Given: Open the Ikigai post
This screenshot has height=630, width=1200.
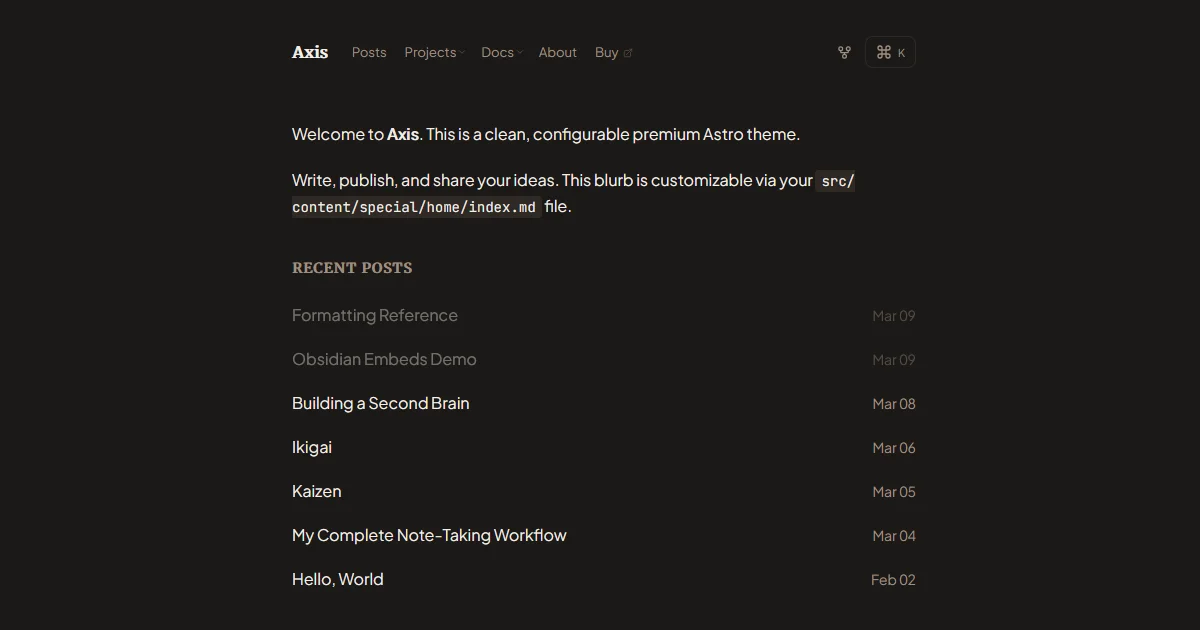Looking at the screenshot, I should 312,447.
